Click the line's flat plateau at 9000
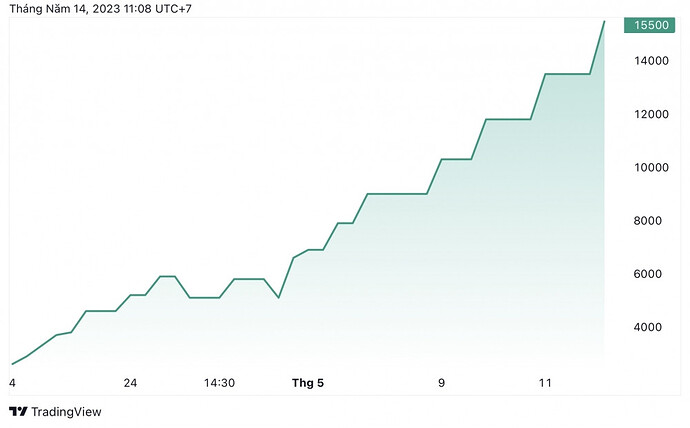 [x=397, y=194]
